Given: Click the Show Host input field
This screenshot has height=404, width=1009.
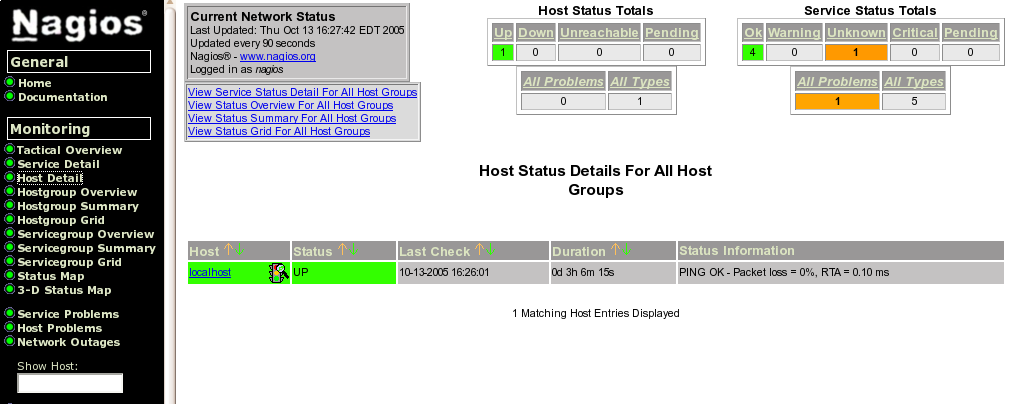Looking at the screenshot, I should (x=70, y=383).
